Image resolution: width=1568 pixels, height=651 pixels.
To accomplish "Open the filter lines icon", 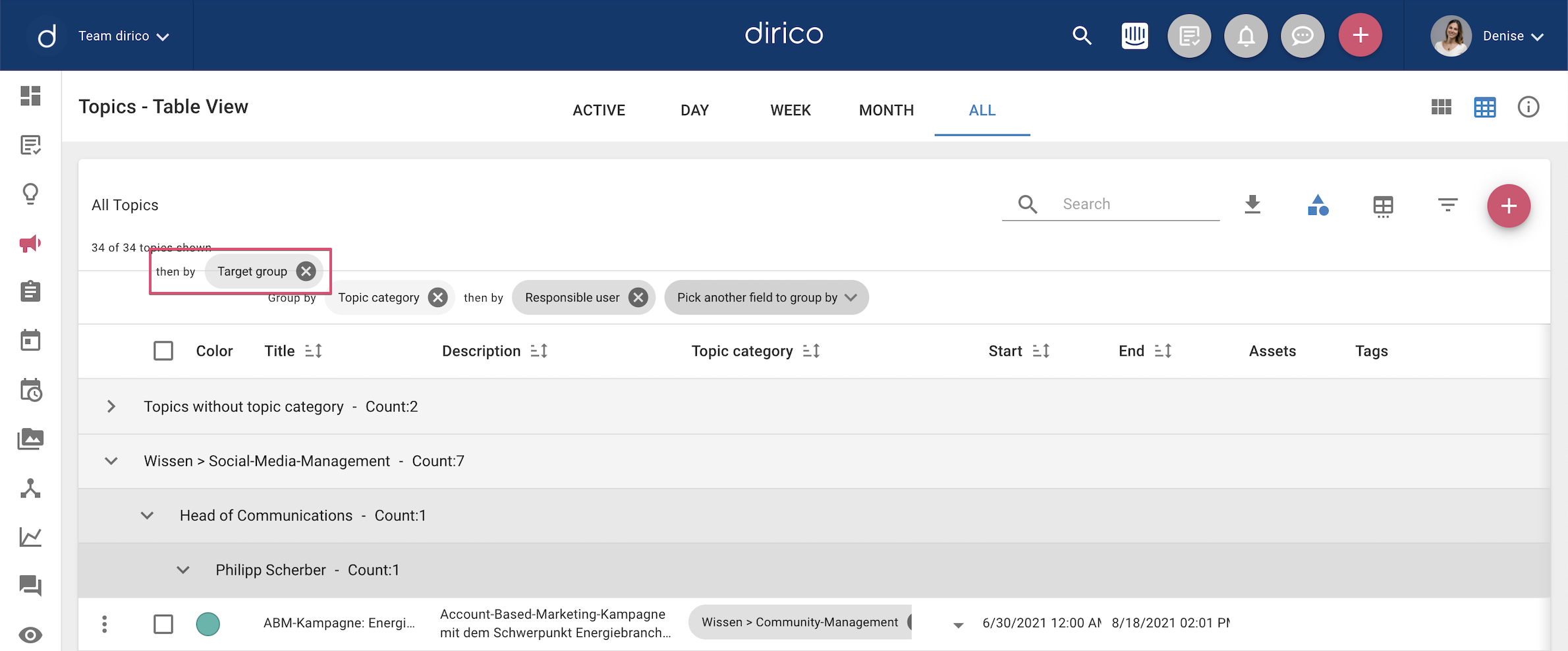I will click(x=1447, y=205).
